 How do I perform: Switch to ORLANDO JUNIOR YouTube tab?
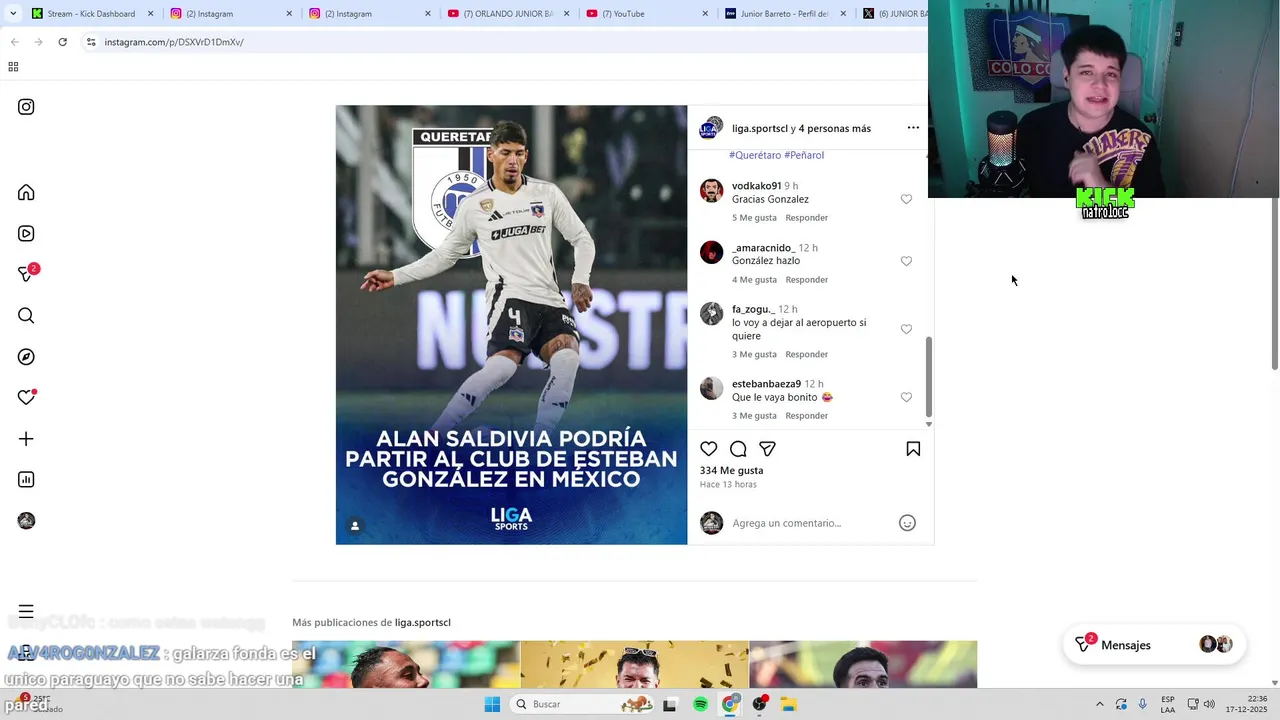click(x=508, y=14)
